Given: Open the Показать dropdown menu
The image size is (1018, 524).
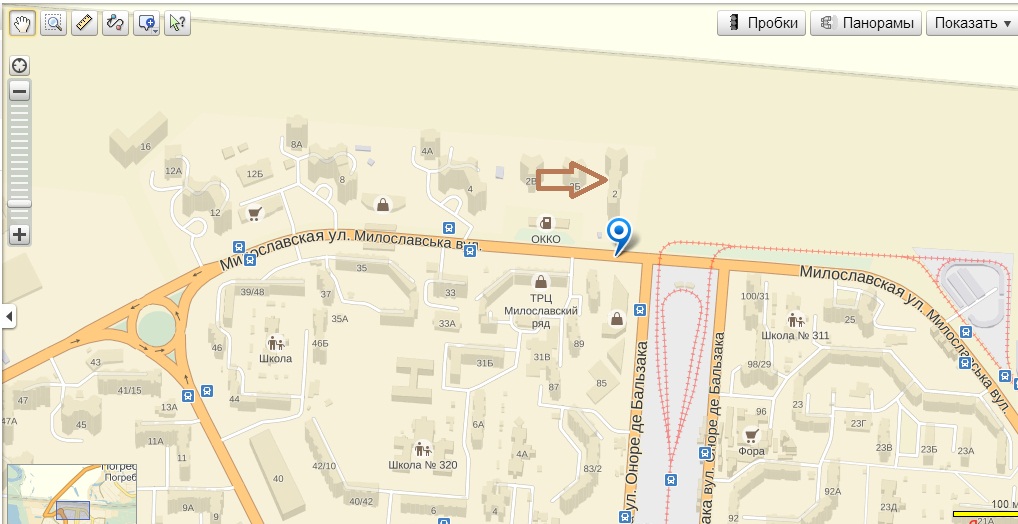Looking at the screenshot, I should click(x=972, y=23).
